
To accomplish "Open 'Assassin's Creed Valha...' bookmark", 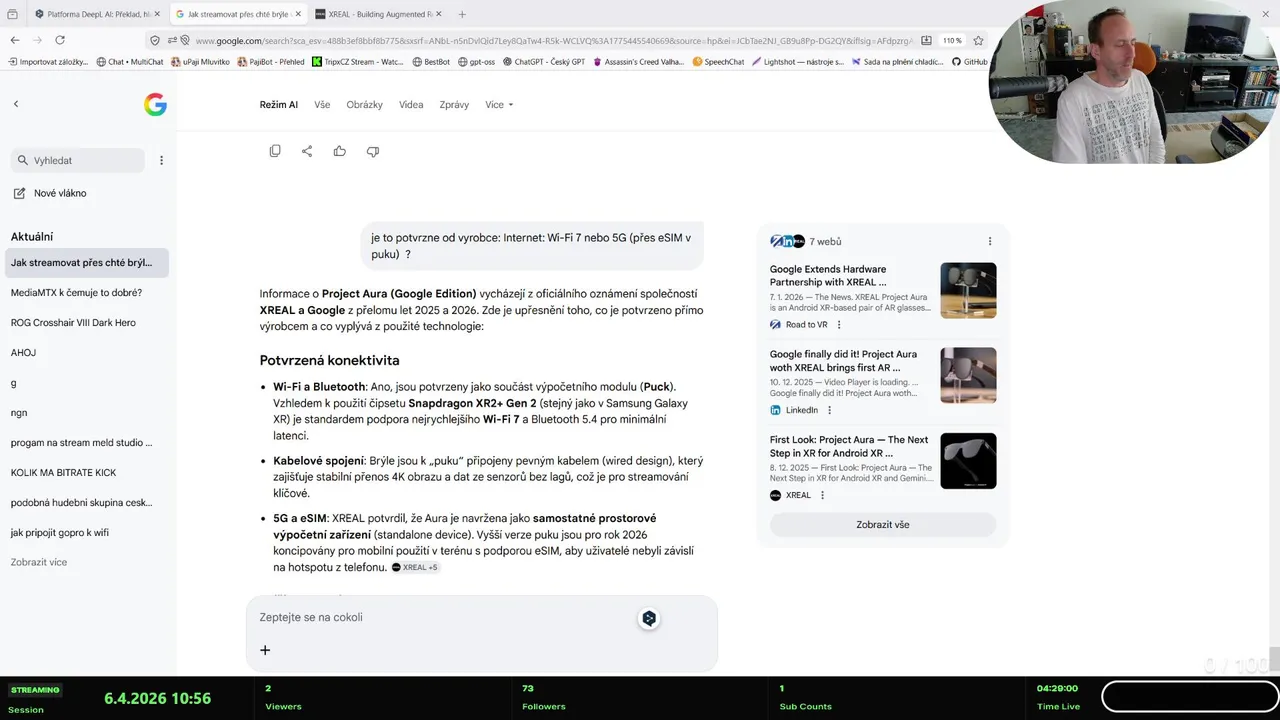I will point(638,61).
